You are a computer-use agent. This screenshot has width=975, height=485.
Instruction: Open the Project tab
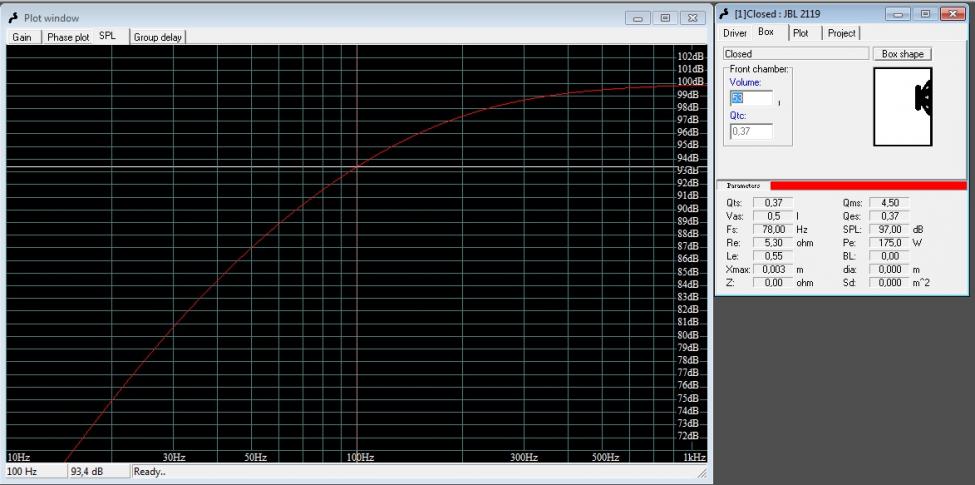click(841, 33)
